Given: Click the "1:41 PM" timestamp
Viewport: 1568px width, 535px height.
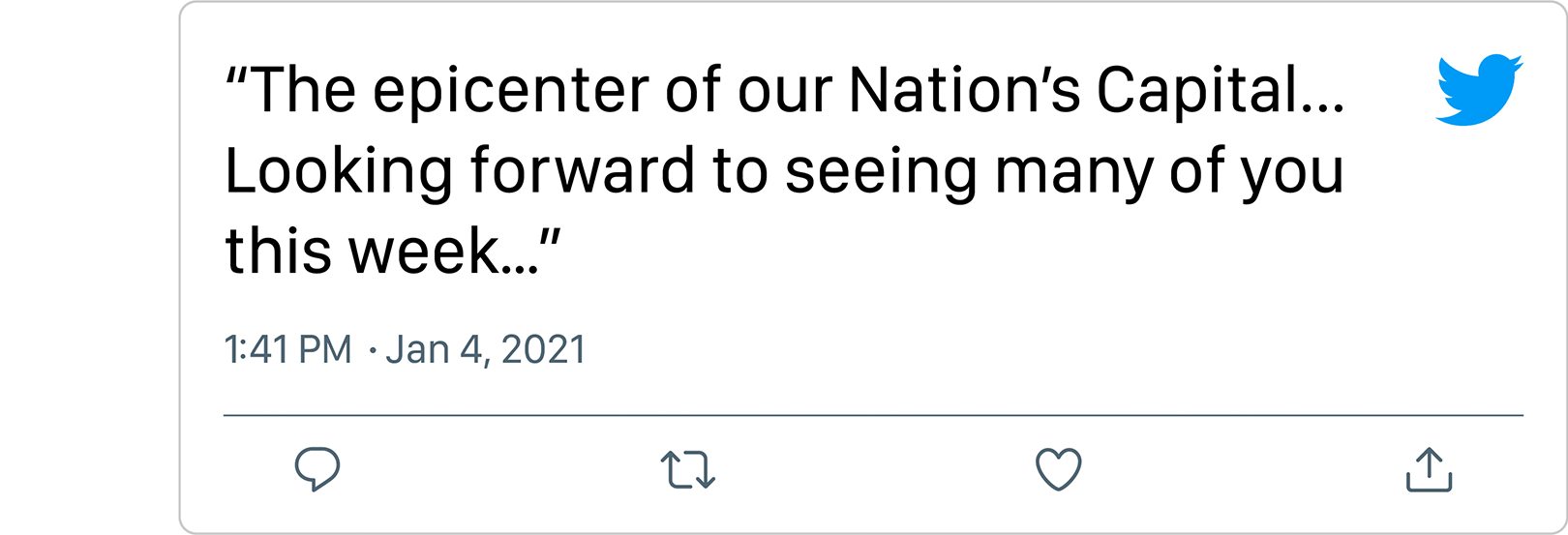Looking at the screenshot, I should point(287,350).
